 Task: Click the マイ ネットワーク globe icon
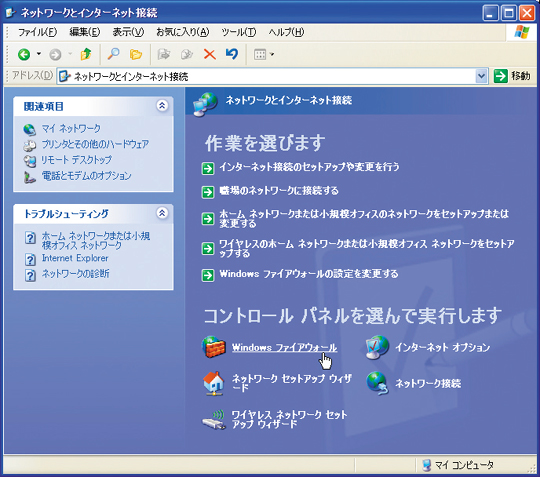pos(30,129)
